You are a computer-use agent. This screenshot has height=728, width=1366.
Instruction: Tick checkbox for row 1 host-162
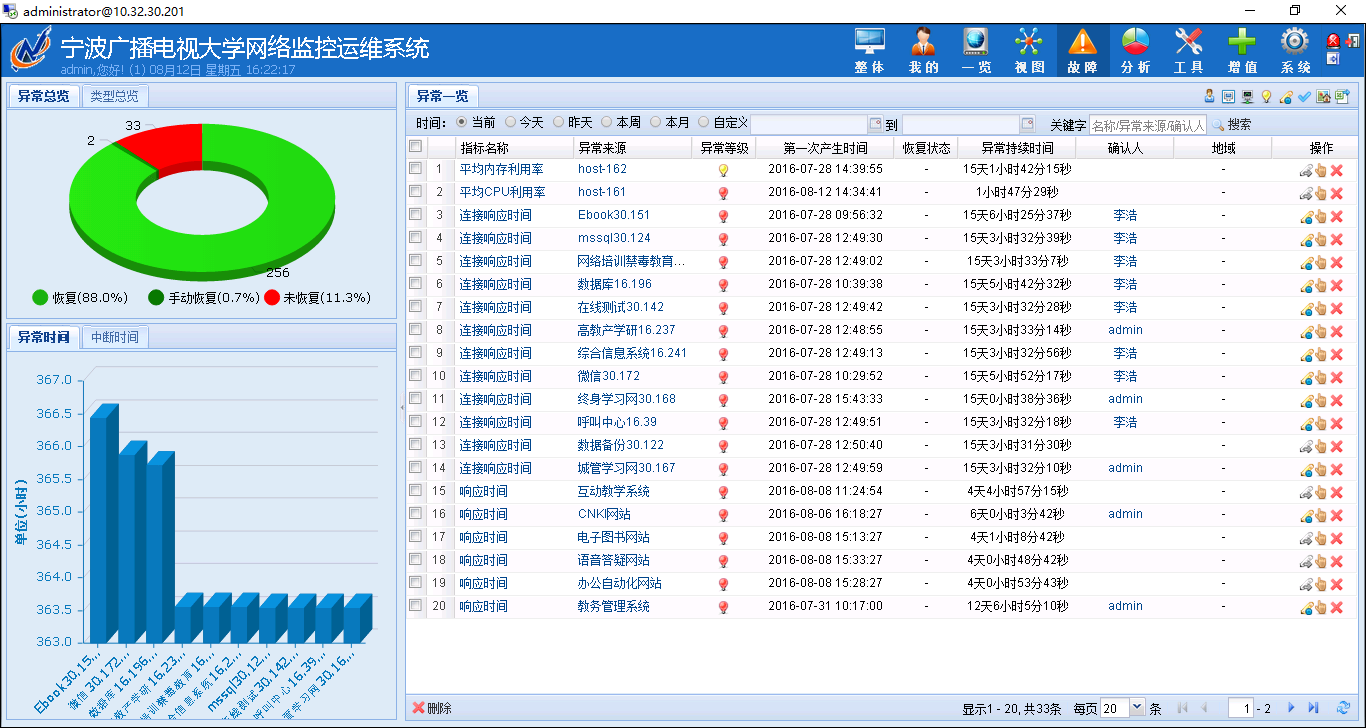coord(415,169)
